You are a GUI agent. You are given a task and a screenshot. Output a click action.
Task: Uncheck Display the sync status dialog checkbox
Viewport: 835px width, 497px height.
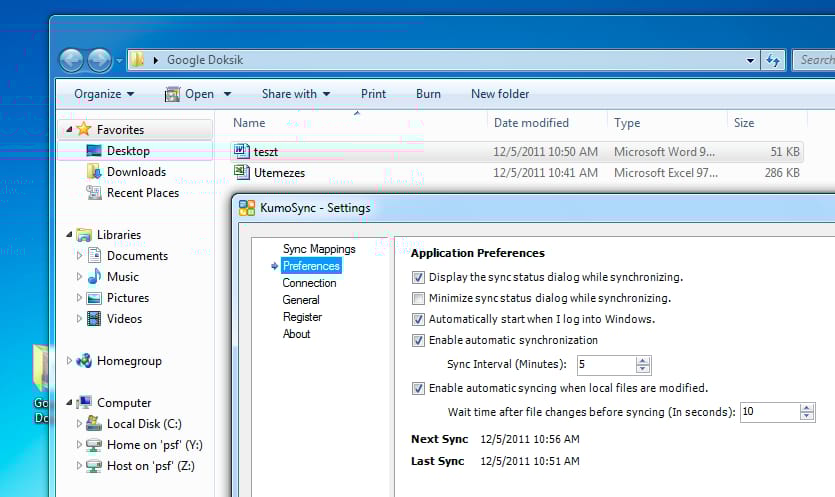pos(418,278)
